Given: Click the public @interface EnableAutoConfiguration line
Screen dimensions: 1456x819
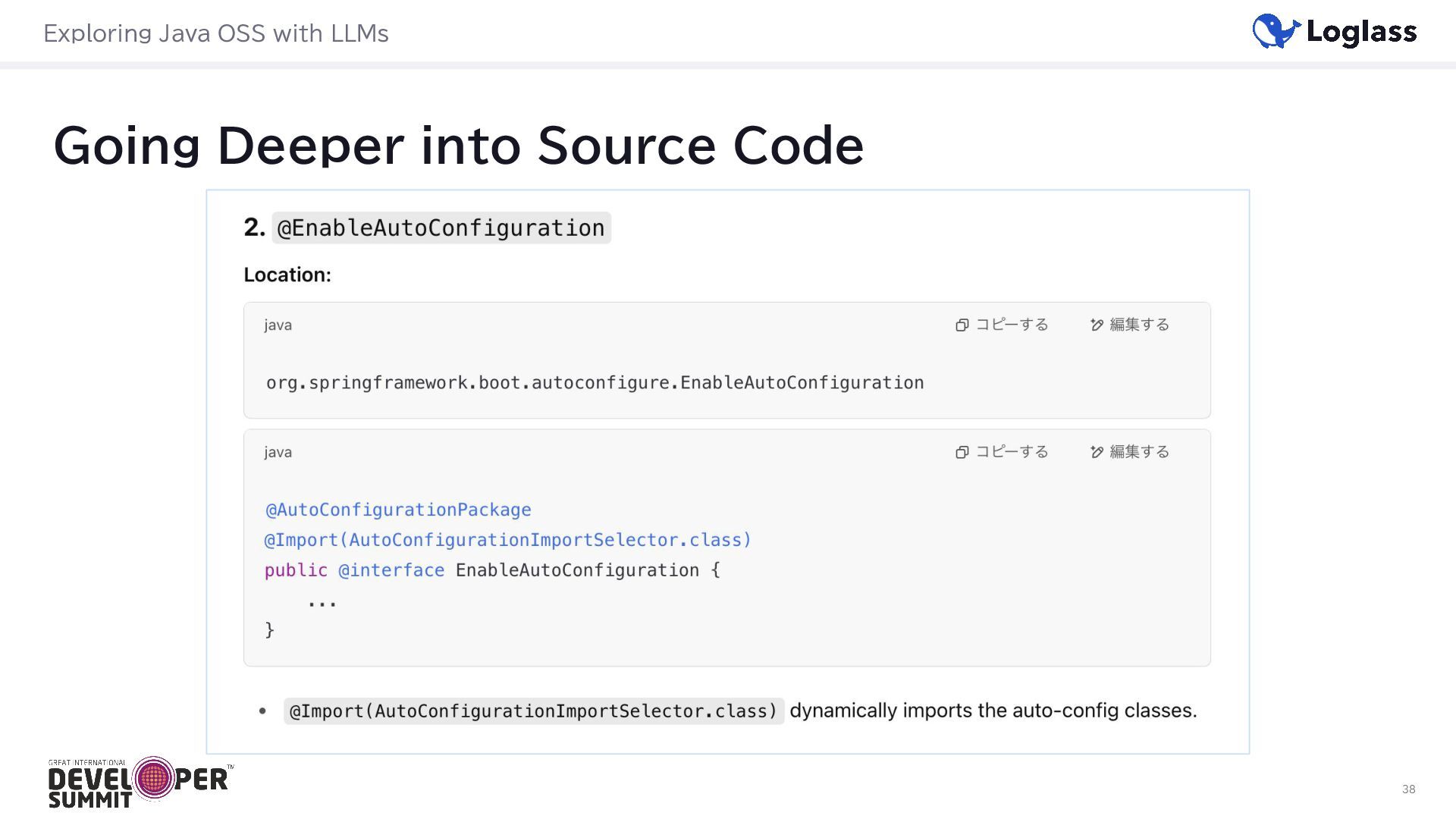Looking at the screenshot, I should (492, 570).
